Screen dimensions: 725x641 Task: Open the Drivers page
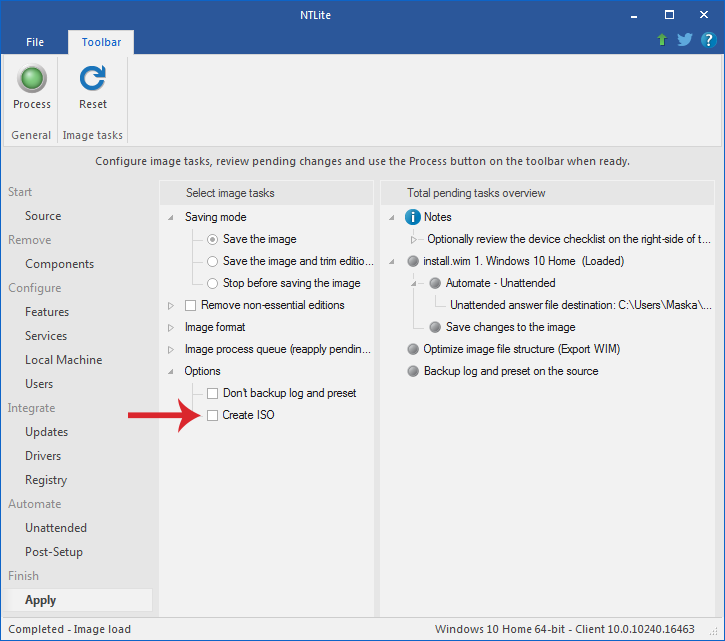click(x=43, y=456)
